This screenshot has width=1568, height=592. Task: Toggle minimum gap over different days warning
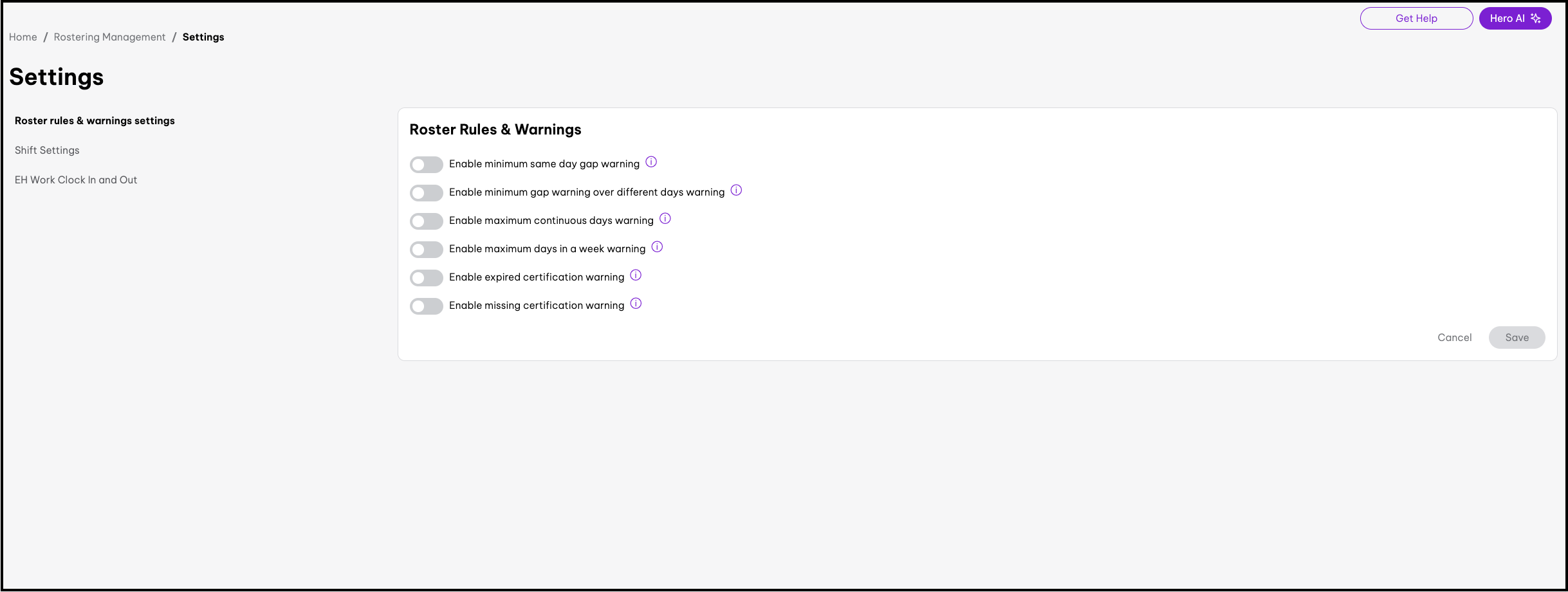(426, 193)
